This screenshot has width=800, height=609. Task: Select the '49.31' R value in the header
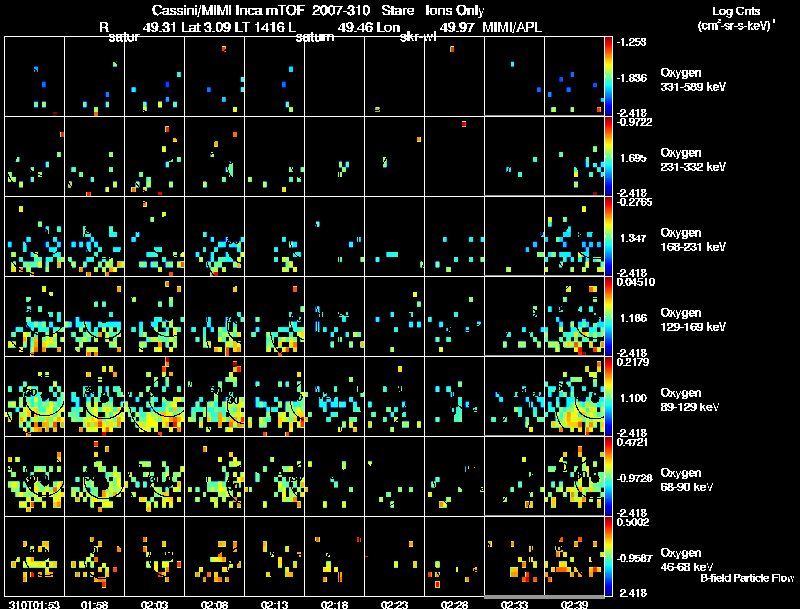pos(160,28)
